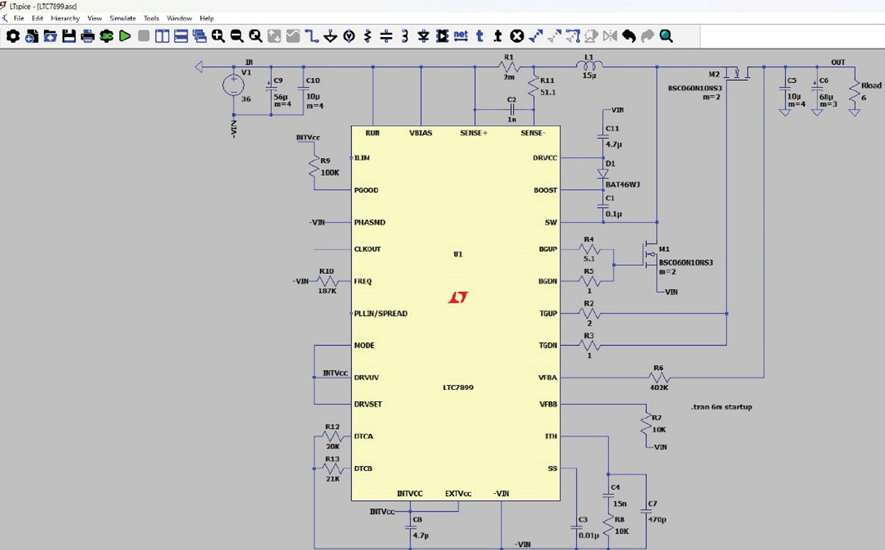Select the Draw Wire tool

pos(311,36)
